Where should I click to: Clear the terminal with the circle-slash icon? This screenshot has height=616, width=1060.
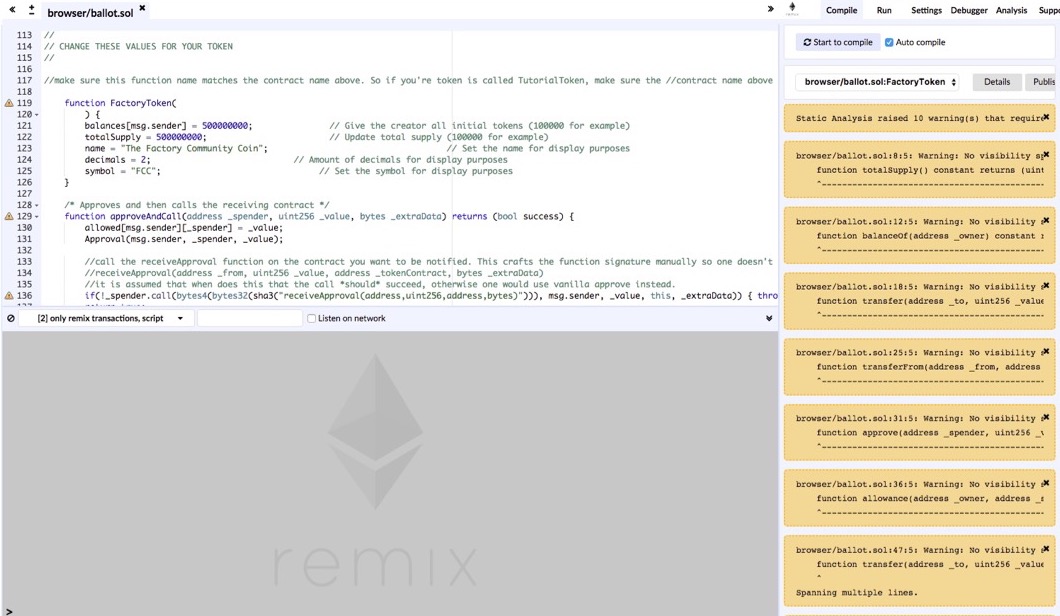11,318
